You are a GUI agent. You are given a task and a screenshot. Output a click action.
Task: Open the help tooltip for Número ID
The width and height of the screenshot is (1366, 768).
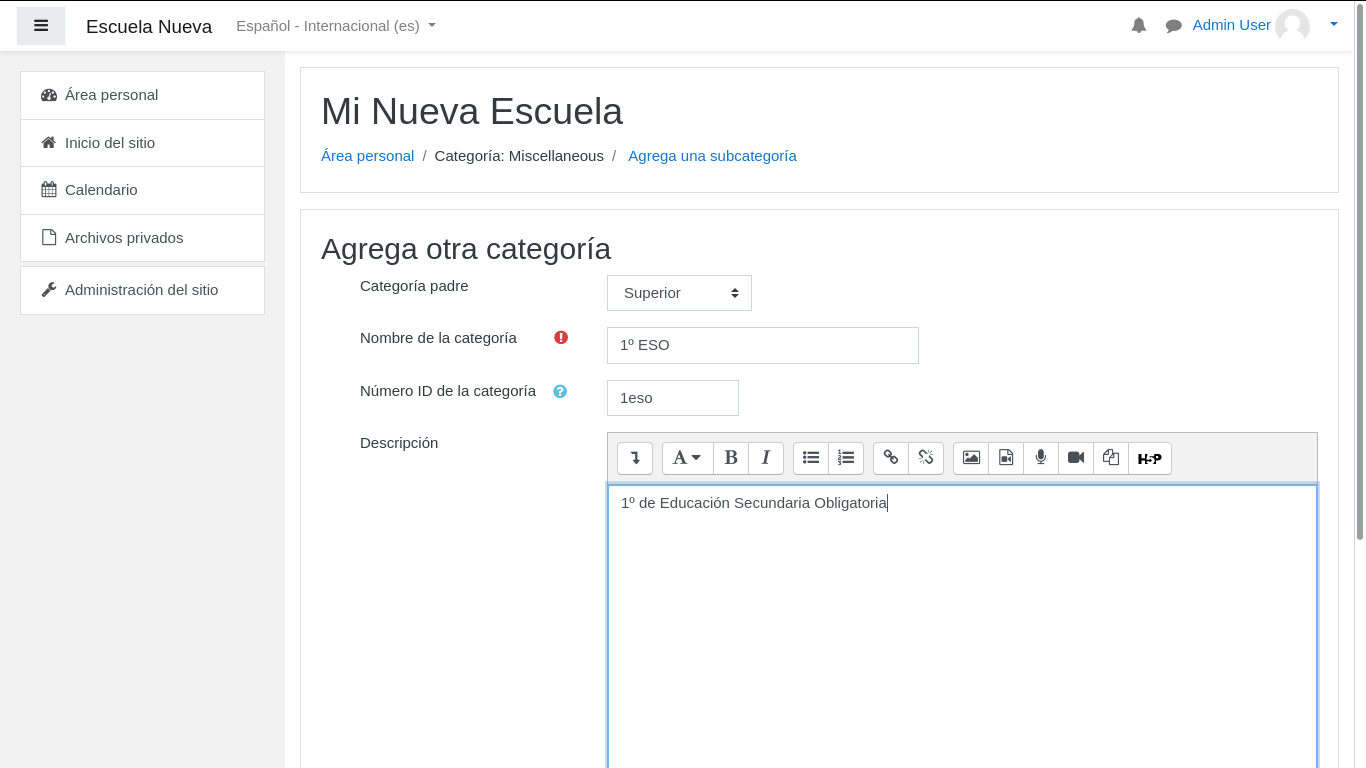click(x=559, y=391)
